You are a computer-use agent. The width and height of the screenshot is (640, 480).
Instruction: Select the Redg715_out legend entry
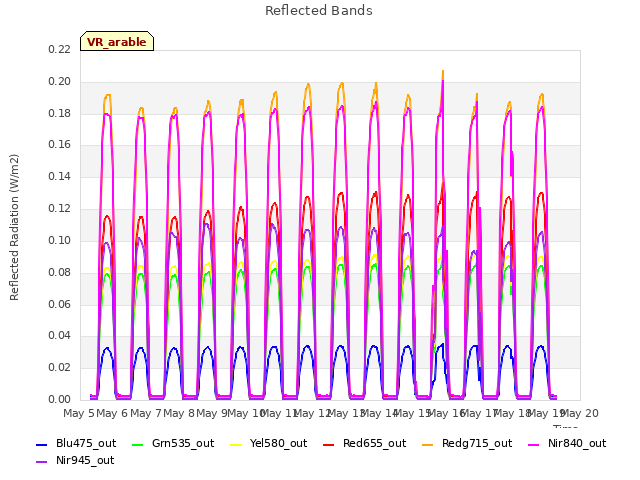coord(467,443)
